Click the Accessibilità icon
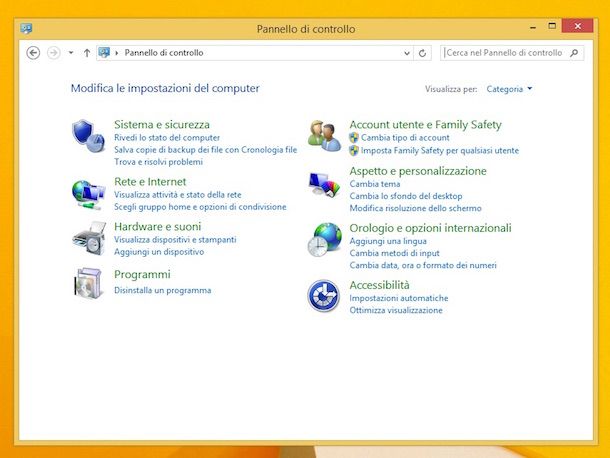Image resolution: width=610 pixels, height=458 pixels. [x=323, y=295]
